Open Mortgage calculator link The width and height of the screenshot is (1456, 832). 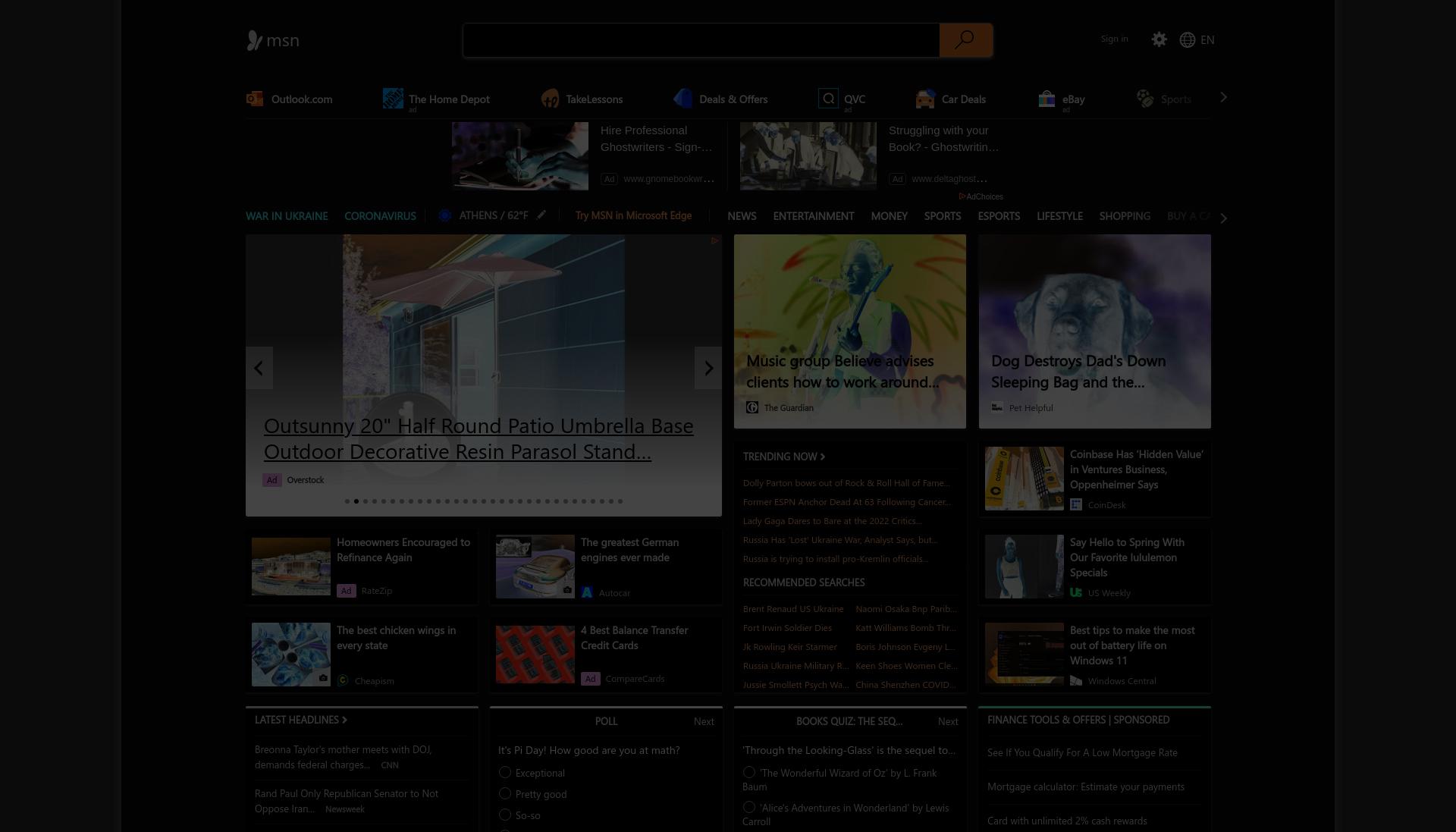[1086, 786]
